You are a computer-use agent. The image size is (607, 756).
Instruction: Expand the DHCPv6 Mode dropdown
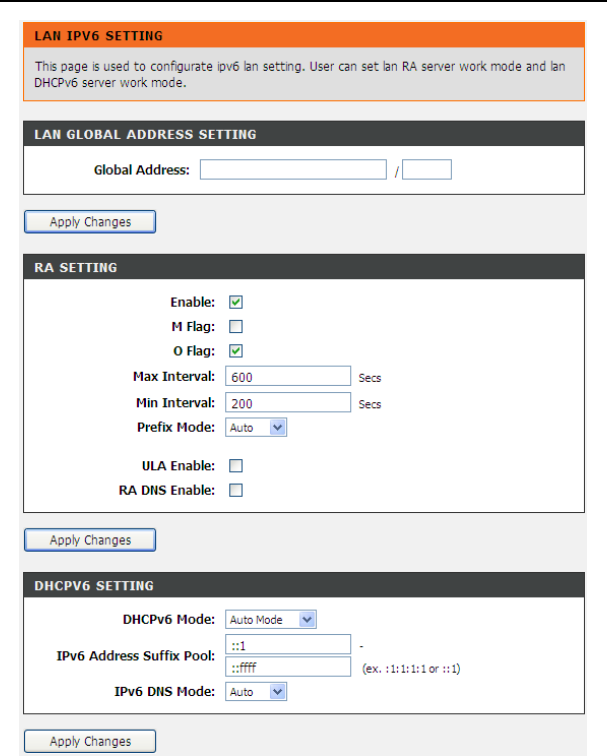click(271, 620)
